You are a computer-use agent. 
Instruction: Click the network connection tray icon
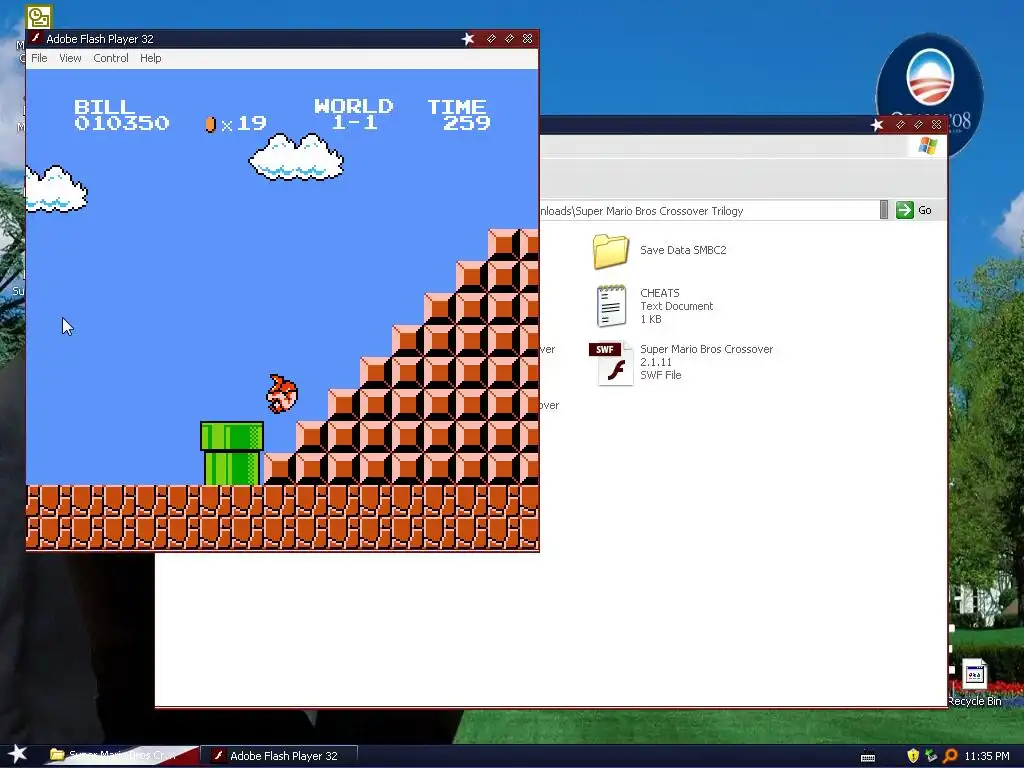click(x=931, y=756)
